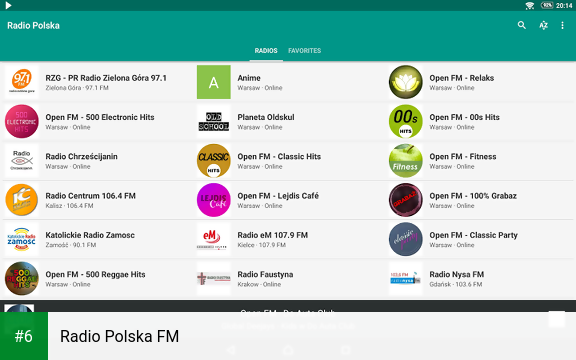576x360 pixels.
Task: Tap the Radio Centrum orange logo
Action: click(22, 200)
